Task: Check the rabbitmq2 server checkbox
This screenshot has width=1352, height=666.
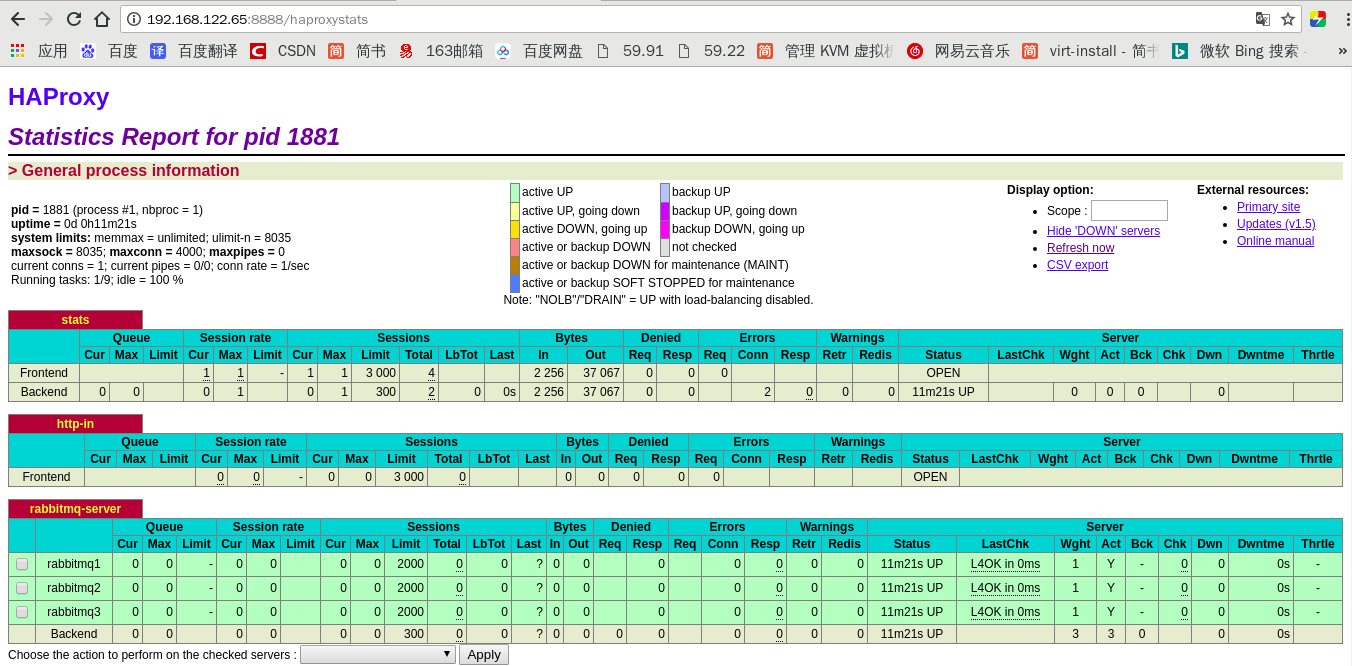Action: click(22, 588)
